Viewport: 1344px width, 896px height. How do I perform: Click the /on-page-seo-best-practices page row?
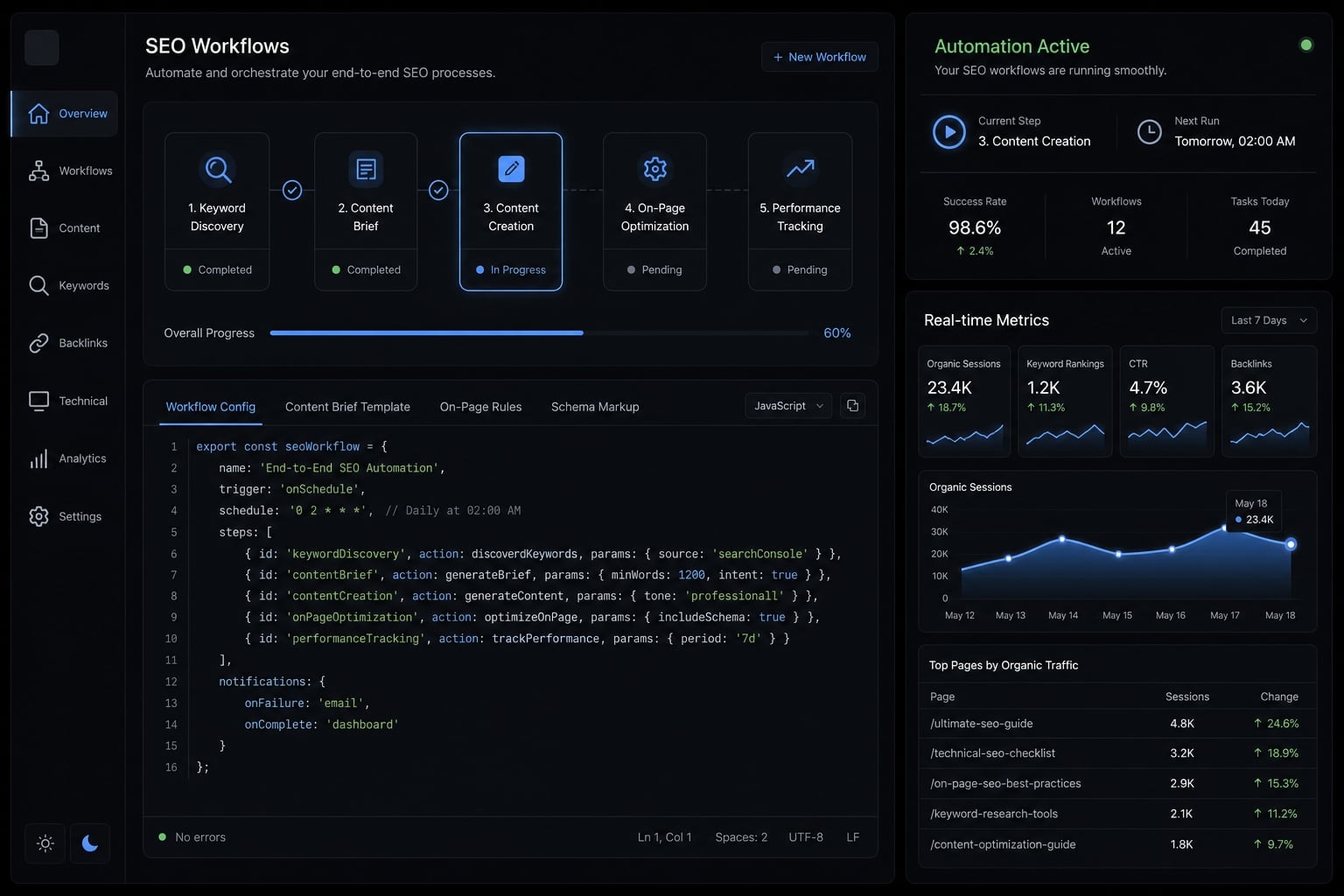(x=1117, y=783)
